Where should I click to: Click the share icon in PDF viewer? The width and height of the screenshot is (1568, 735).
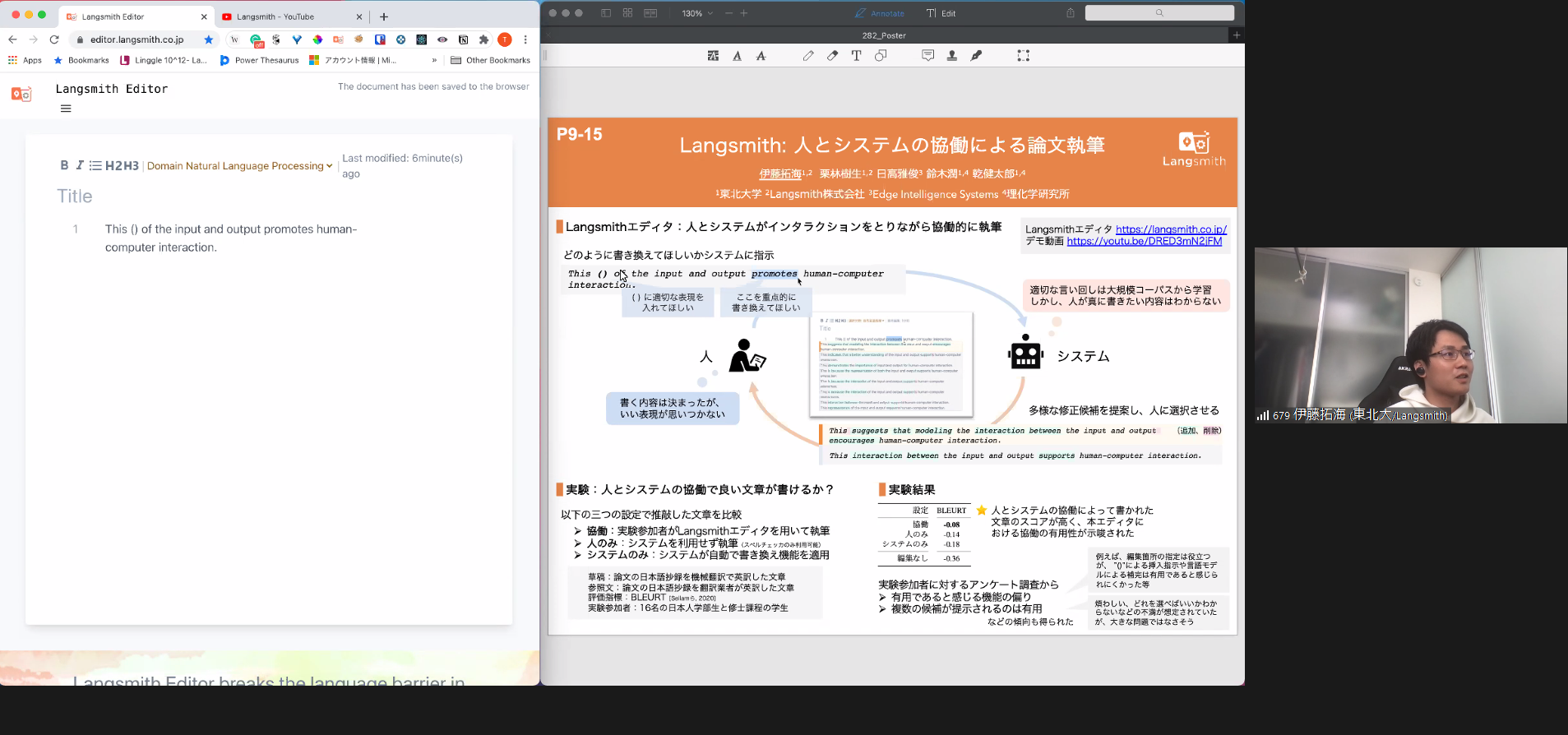pos(1071,13)
